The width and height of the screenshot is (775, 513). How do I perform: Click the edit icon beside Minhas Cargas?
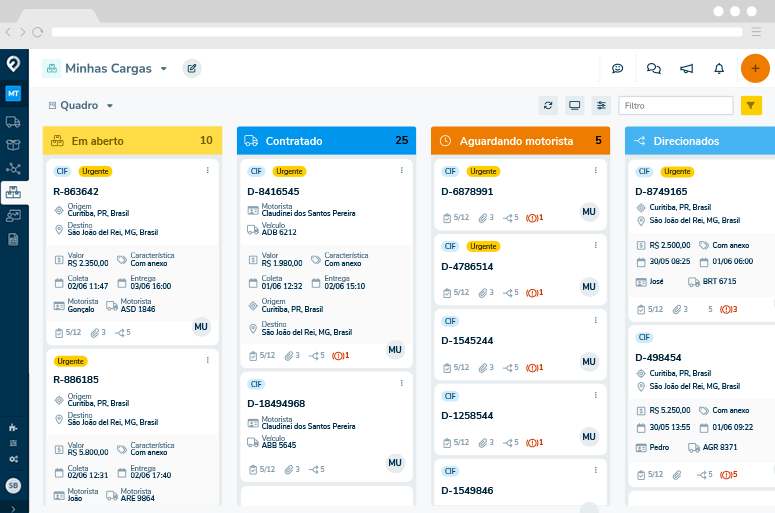click(x=192, y=69)
